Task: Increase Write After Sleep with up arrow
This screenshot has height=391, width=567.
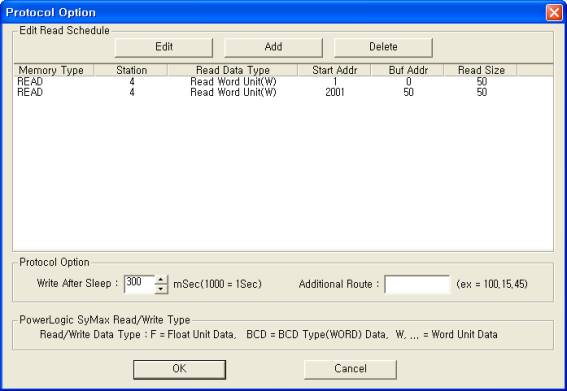Action: (161, 280)
